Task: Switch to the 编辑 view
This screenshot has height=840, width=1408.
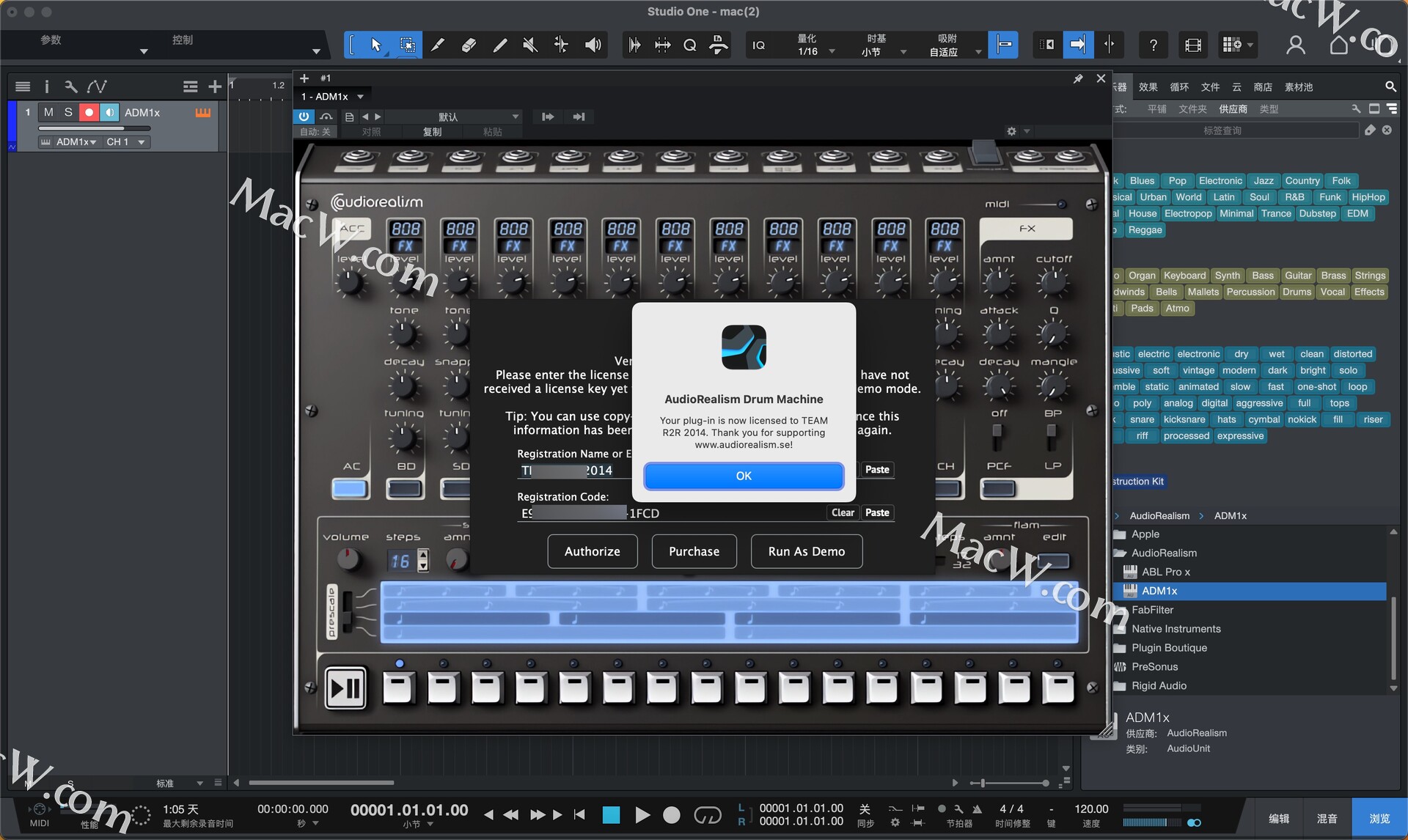Action: [x=1279, y=819]
